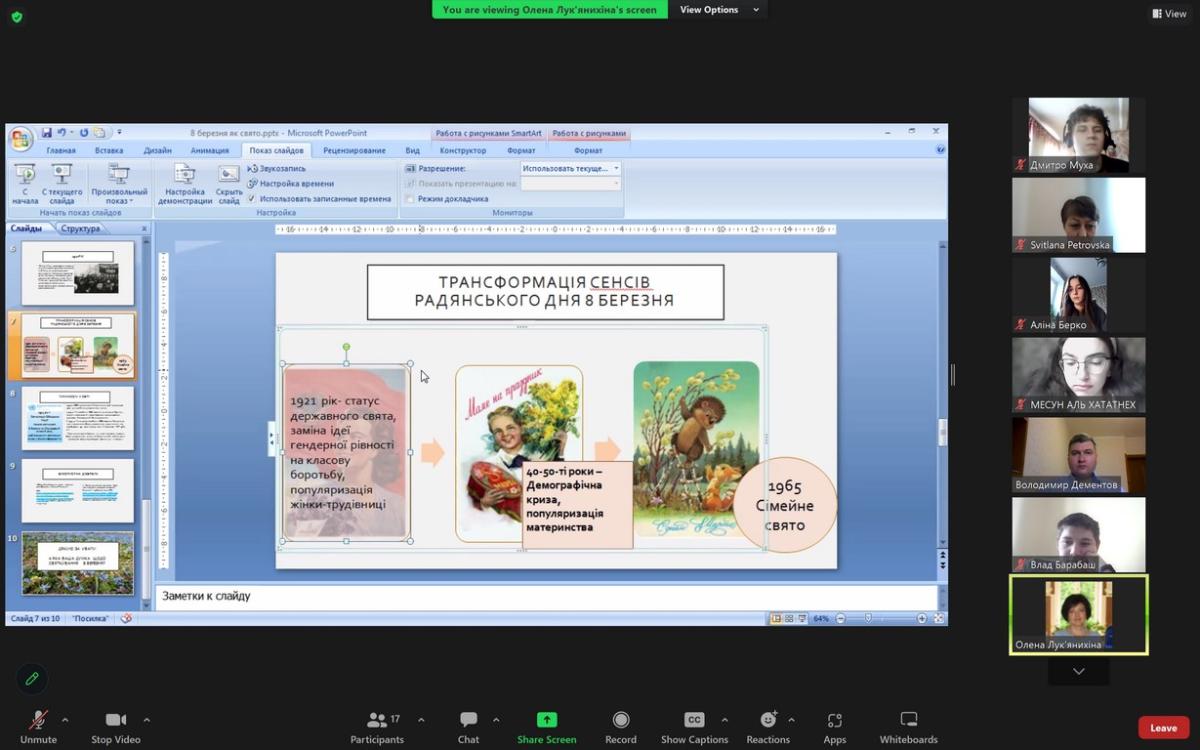This screenshot has height=750, width=1200.
Task: Switch to Slide Sorter view in status bar
Action: (x=788, y=619)
